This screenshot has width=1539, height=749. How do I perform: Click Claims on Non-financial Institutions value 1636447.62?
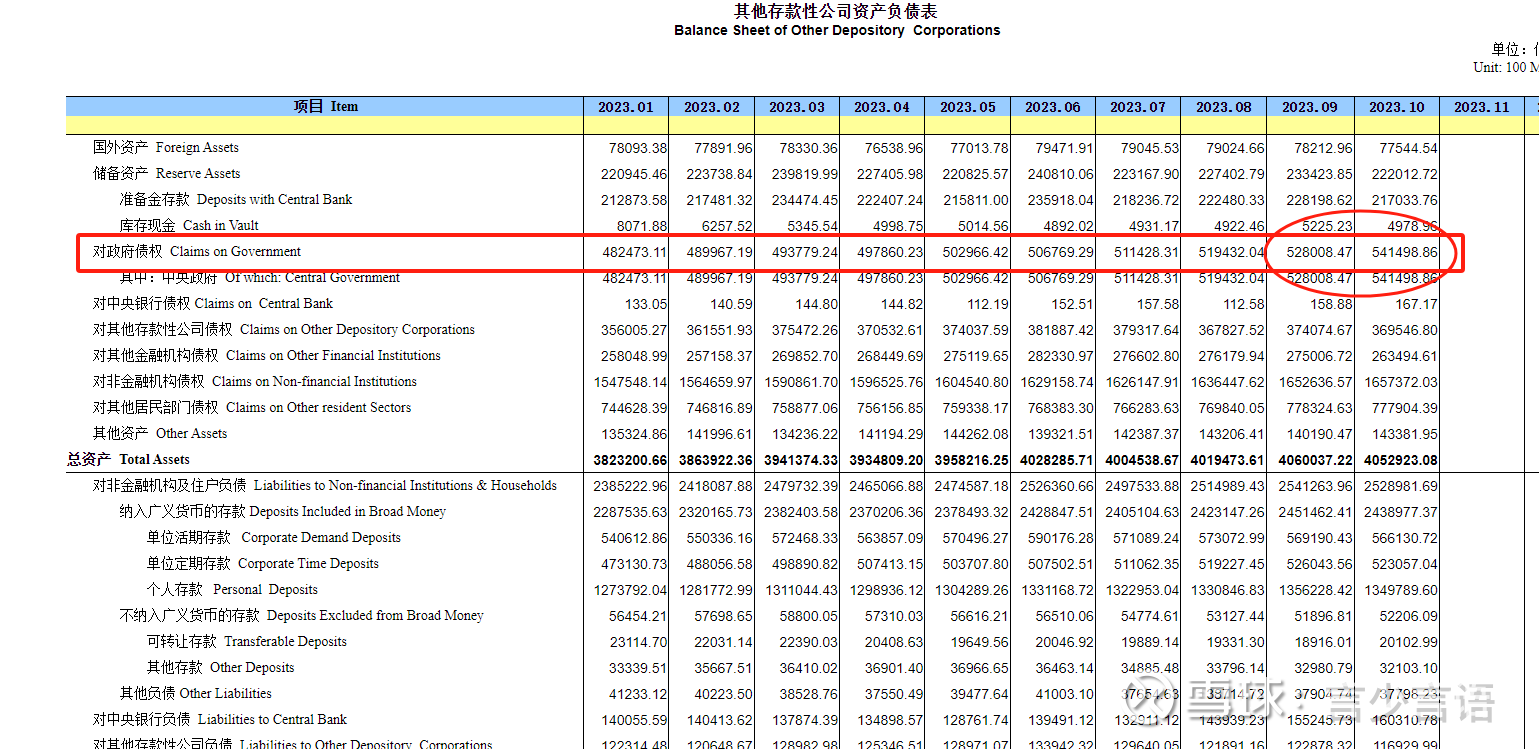(1227, 382)
